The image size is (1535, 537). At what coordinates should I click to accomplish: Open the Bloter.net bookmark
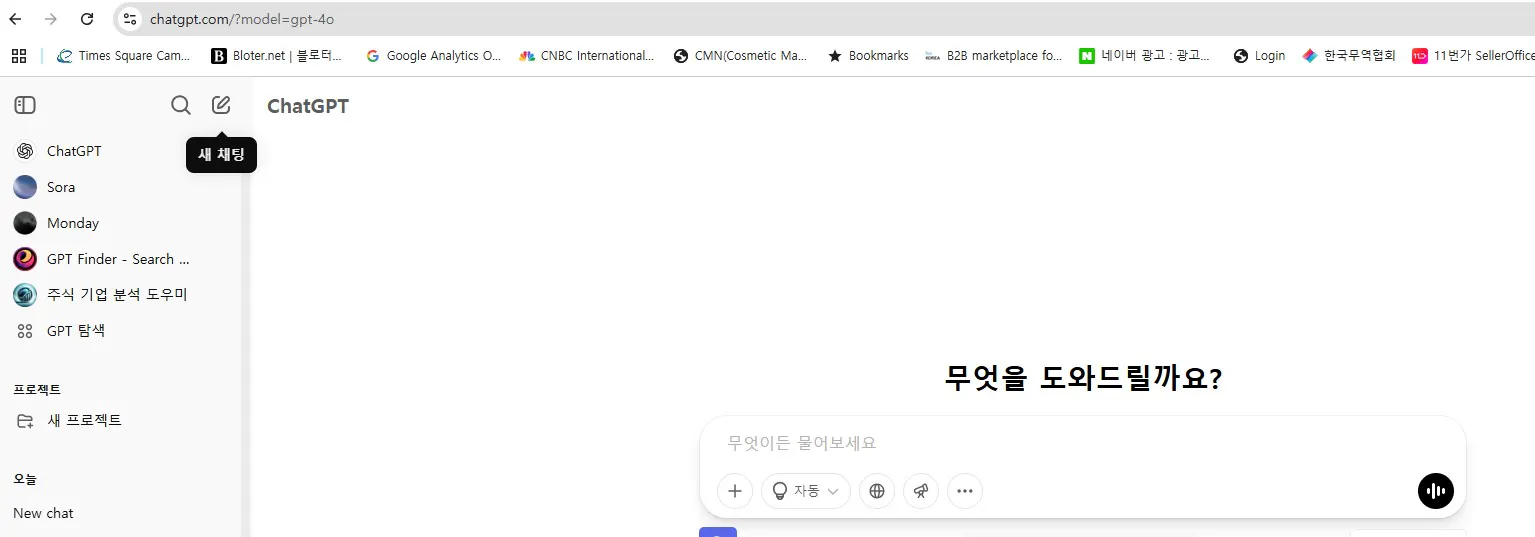277,56
